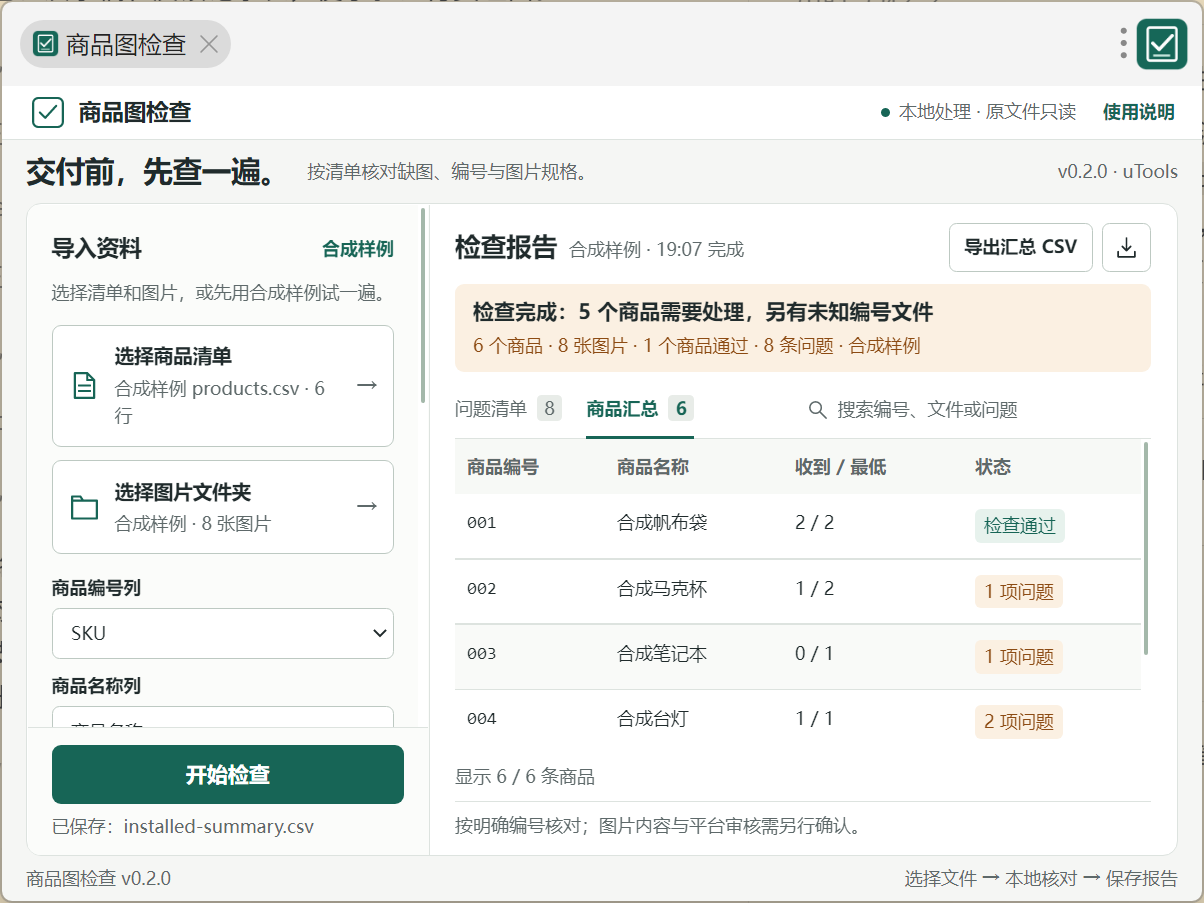Click the 检查通过 status badge

(x=1020, y=526)
